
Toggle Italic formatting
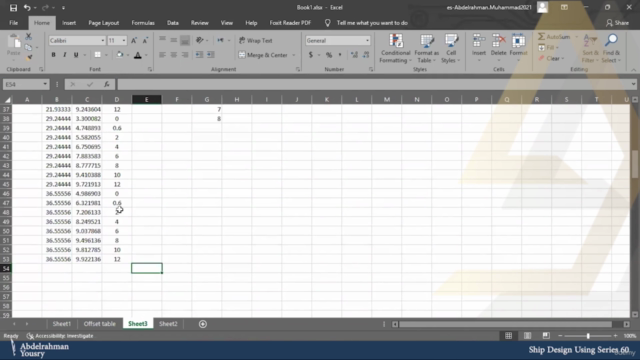click(64, 55)
